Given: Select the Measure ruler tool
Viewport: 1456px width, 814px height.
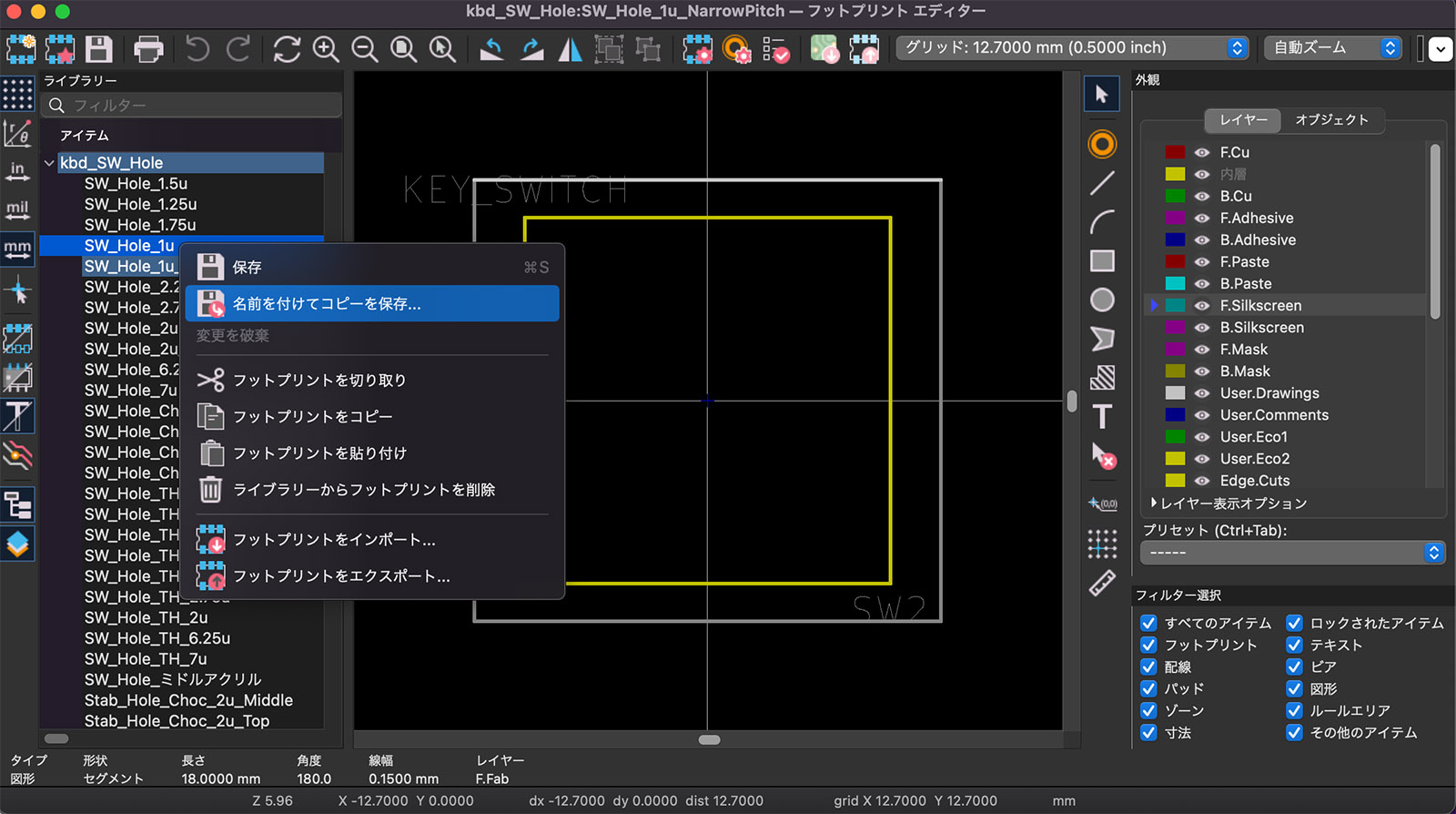Looking at the screenshot, I should [1102, 583].
